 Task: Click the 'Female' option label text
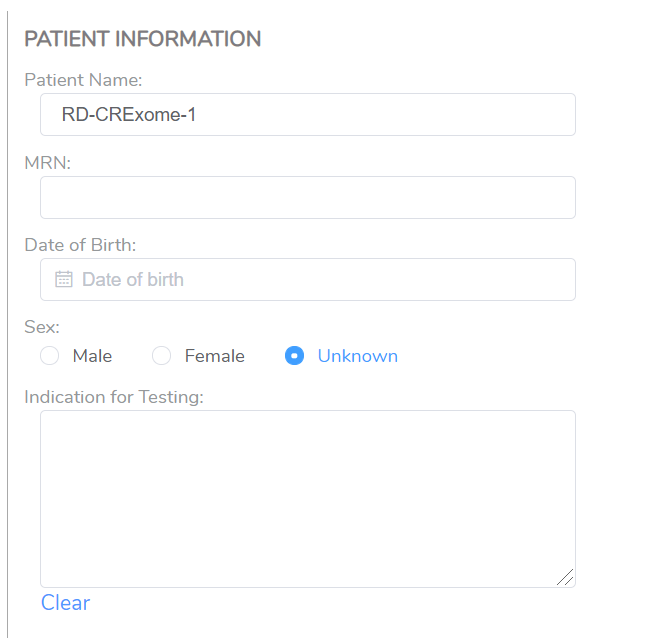point(215,356)
